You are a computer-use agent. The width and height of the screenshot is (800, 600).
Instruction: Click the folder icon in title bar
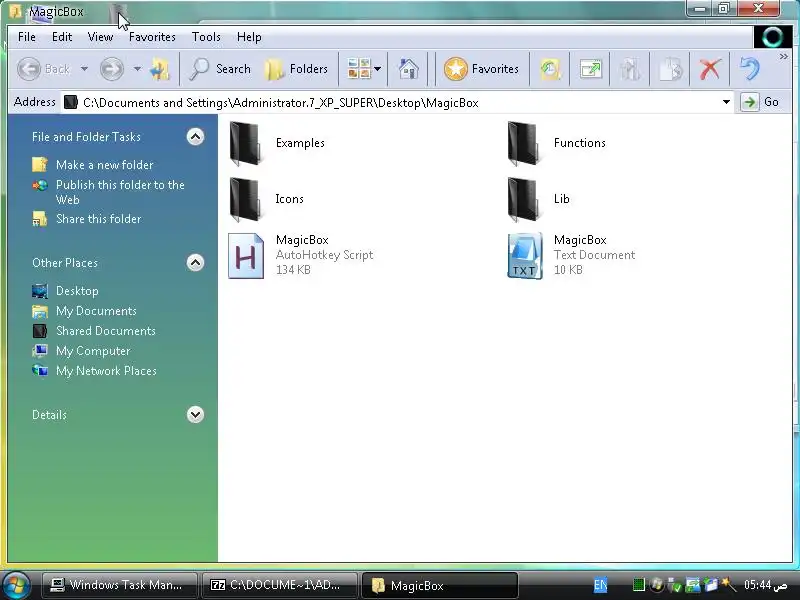pyautogui.click(x=17, y=11)
